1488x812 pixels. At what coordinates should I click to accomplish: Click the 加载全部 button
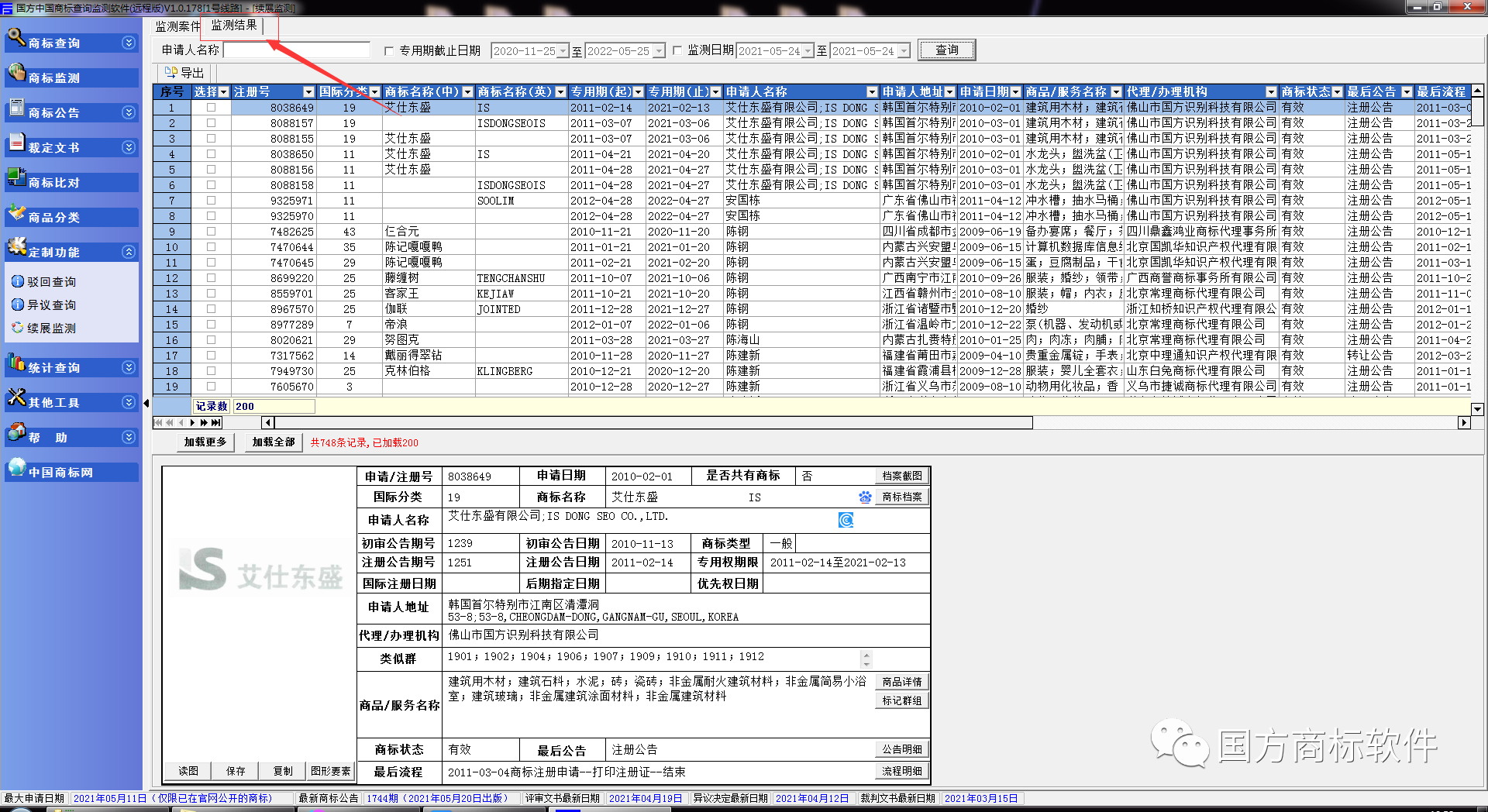[274, 442]
